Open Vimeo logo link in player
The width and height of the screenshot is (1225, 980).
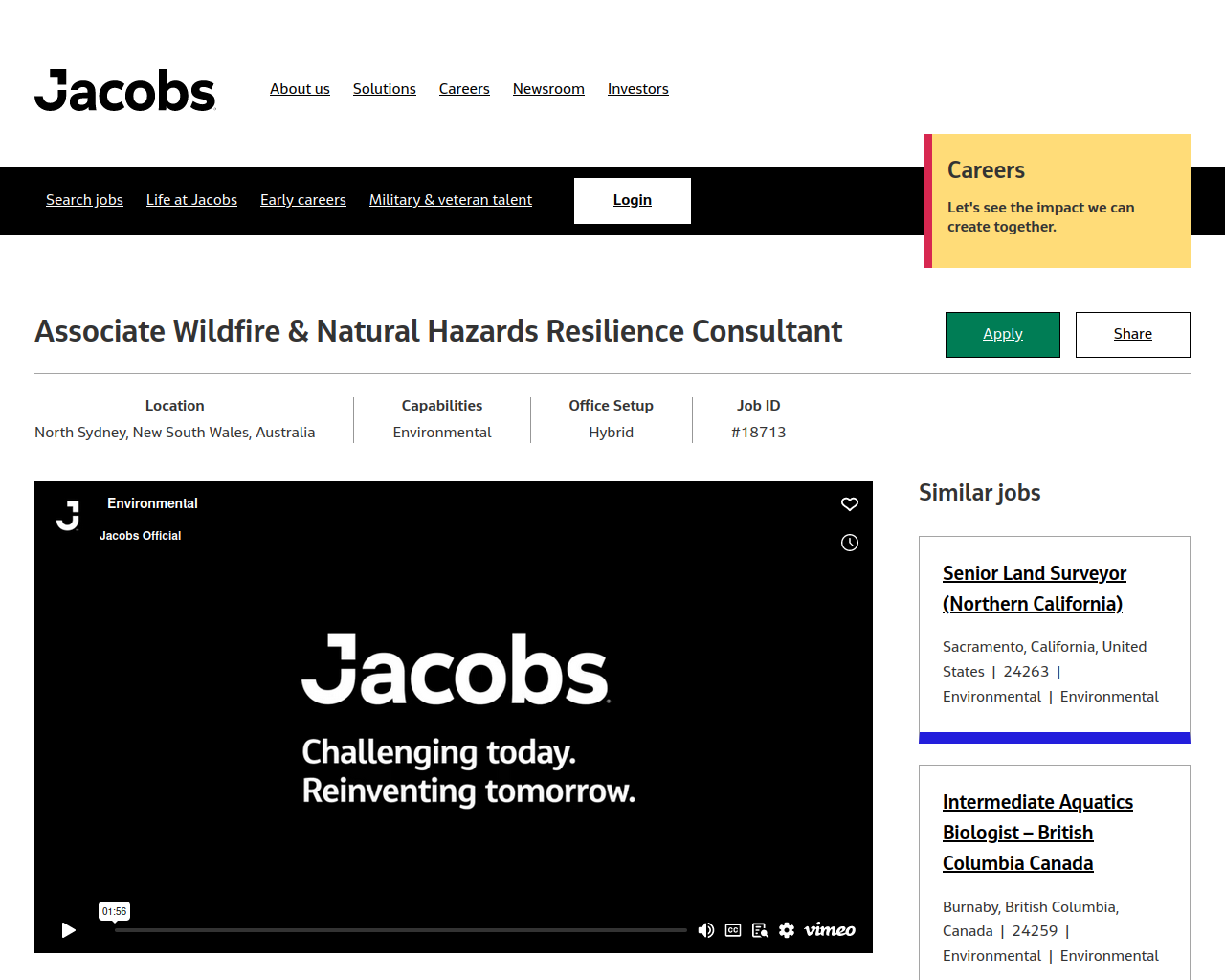click(830, 930)
